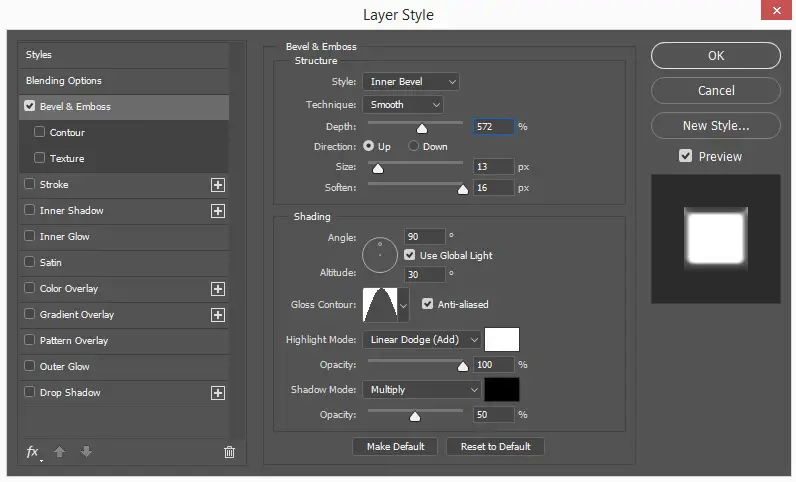
Task: Open the fx effects menu icon
Action: 33,452
